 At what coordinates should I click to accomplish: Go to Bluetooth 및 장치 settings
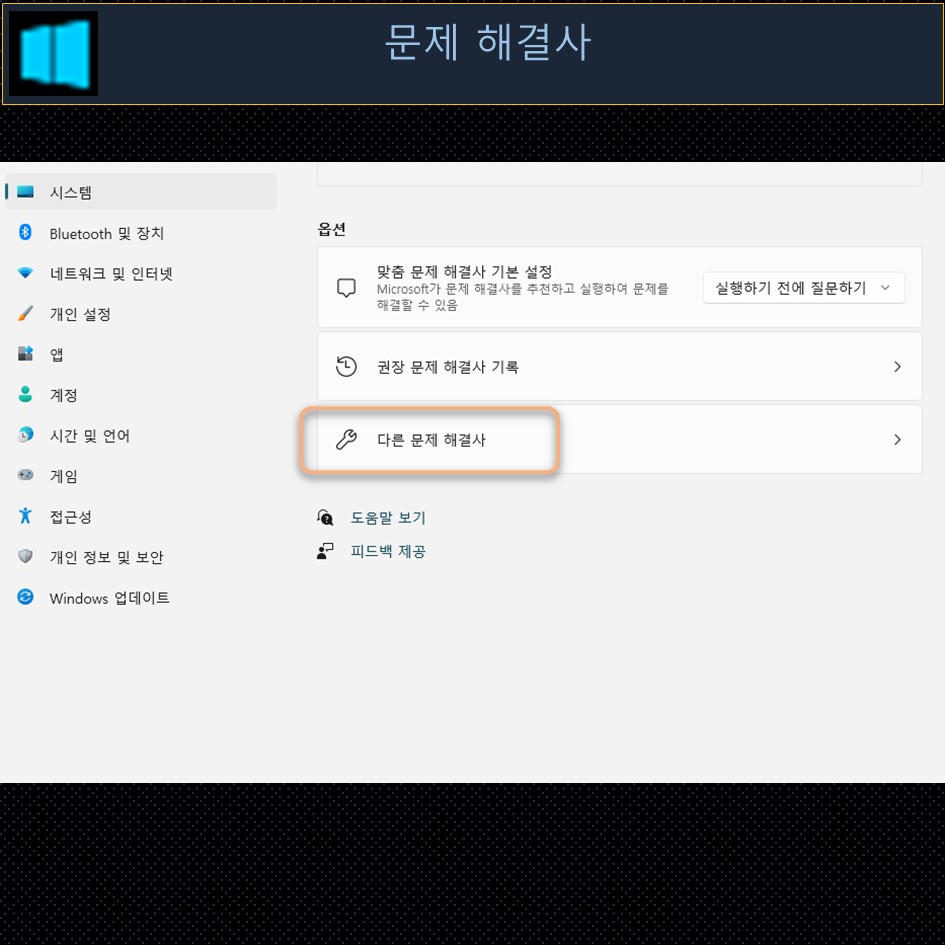[140, 233]
